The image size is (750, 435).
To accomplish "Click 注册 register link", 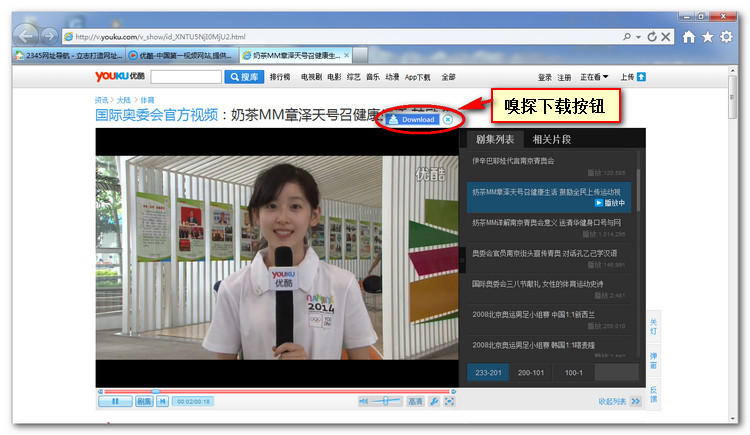I will (564, 77).
